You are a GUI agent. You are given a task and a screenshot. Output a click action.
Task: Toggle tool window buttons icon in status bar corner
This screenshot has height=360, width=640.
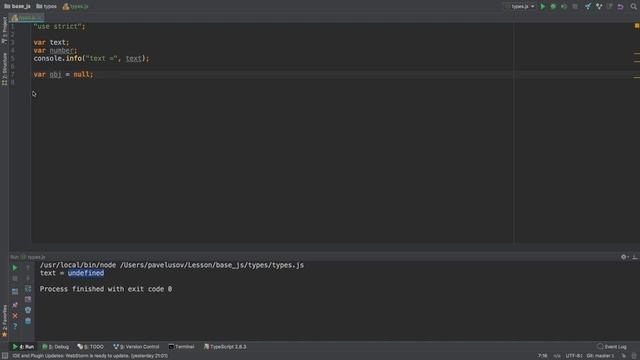coord(5,356)
